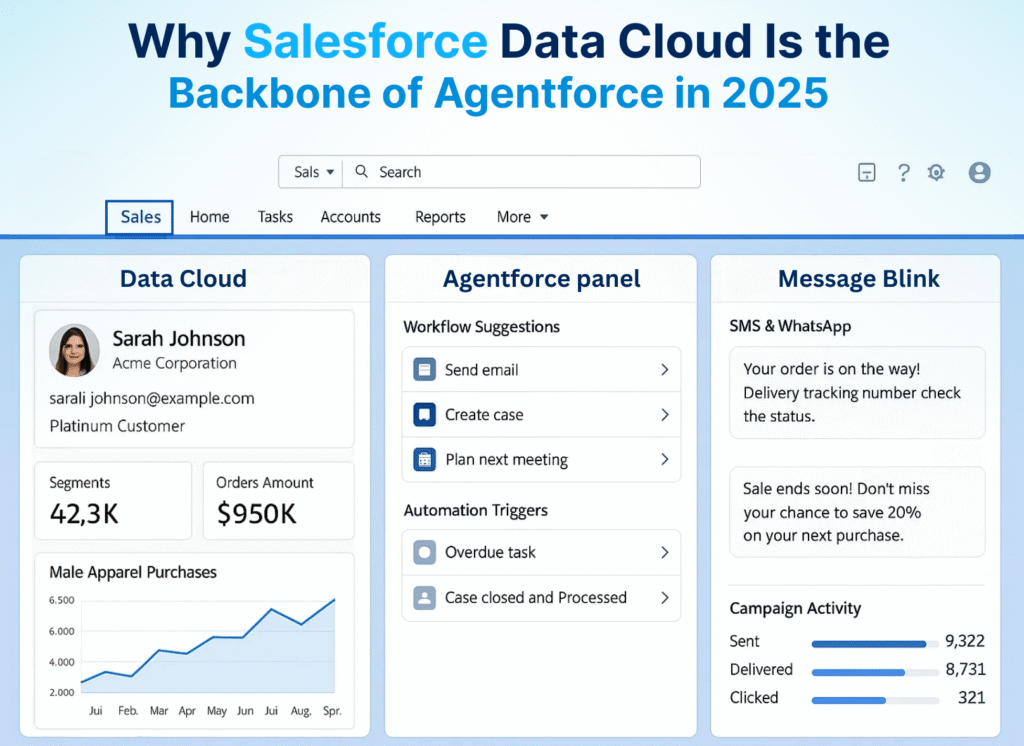Open the Setup gear icon
The image size is (1024, 746).
(936, 172)
